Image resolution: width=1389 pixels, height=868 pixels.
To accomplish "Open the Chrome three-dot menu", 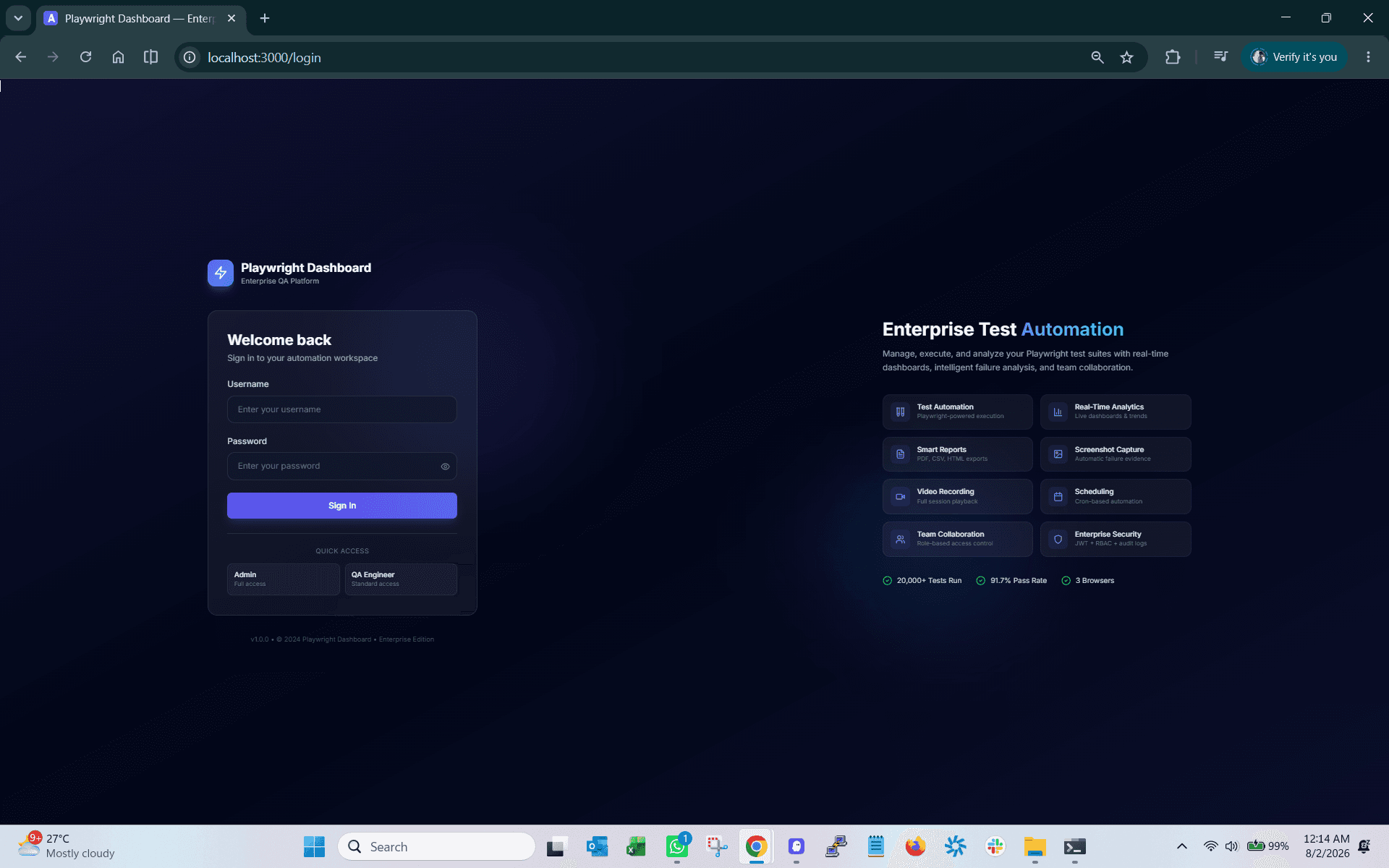I will click(x=1368, y=57).
